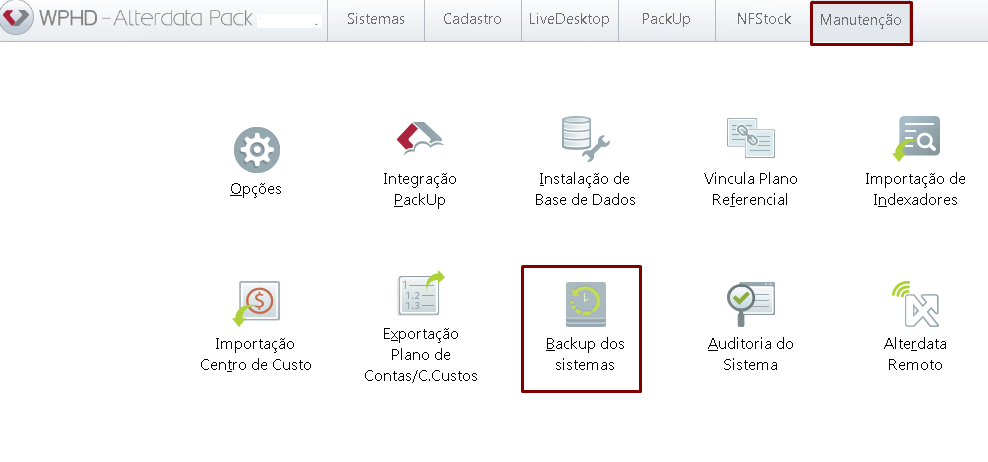Click the WPHD - Alterdata Pack title

point(146,18)
